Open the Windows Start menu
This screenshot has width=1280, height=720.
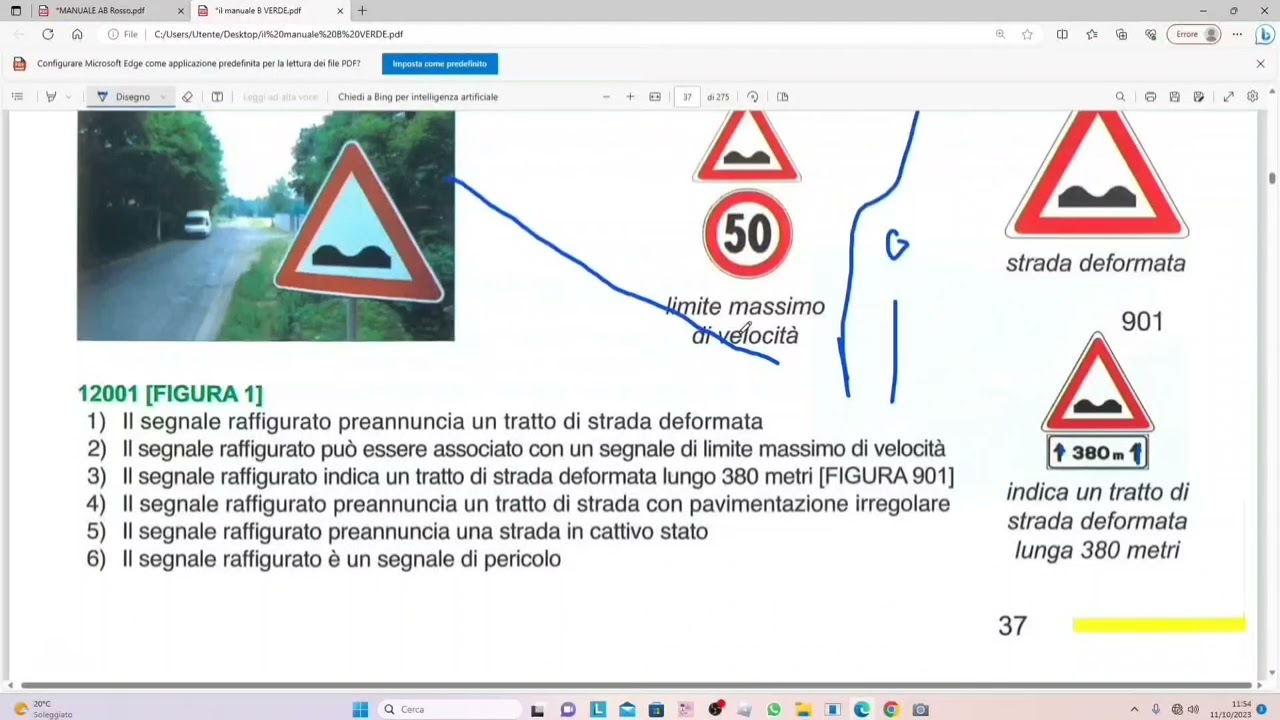(x=360, y=710)
